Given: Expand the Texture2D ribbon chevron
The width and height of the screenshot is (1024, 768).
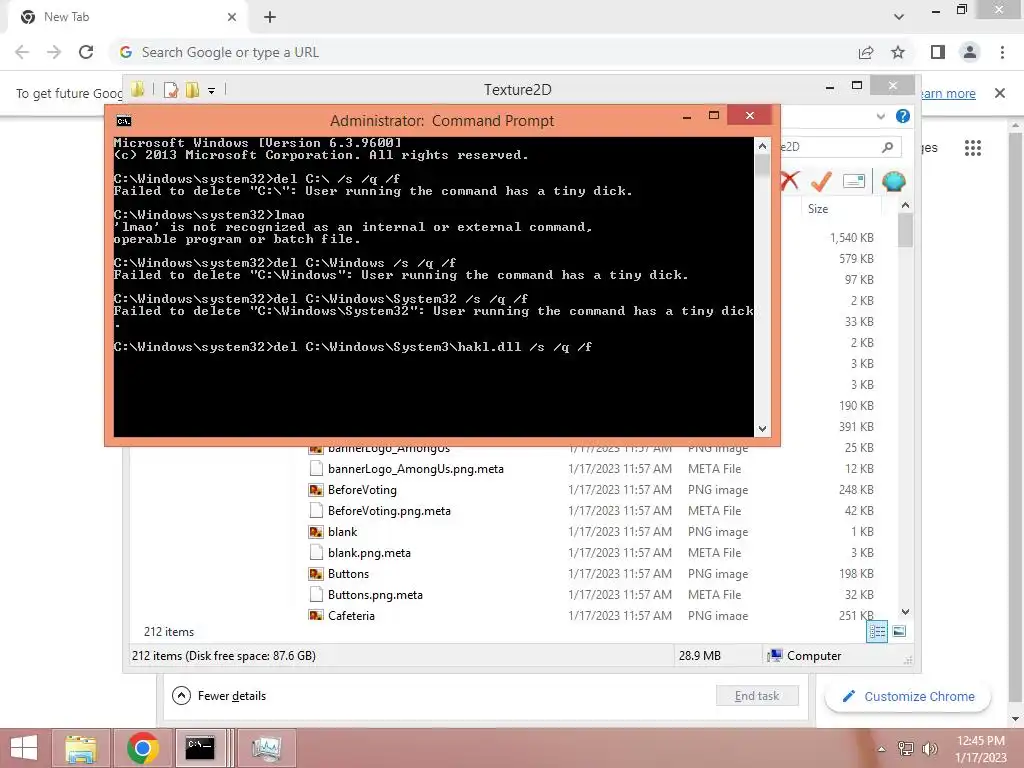Looking at the screenshot, I should click(881, 116).
